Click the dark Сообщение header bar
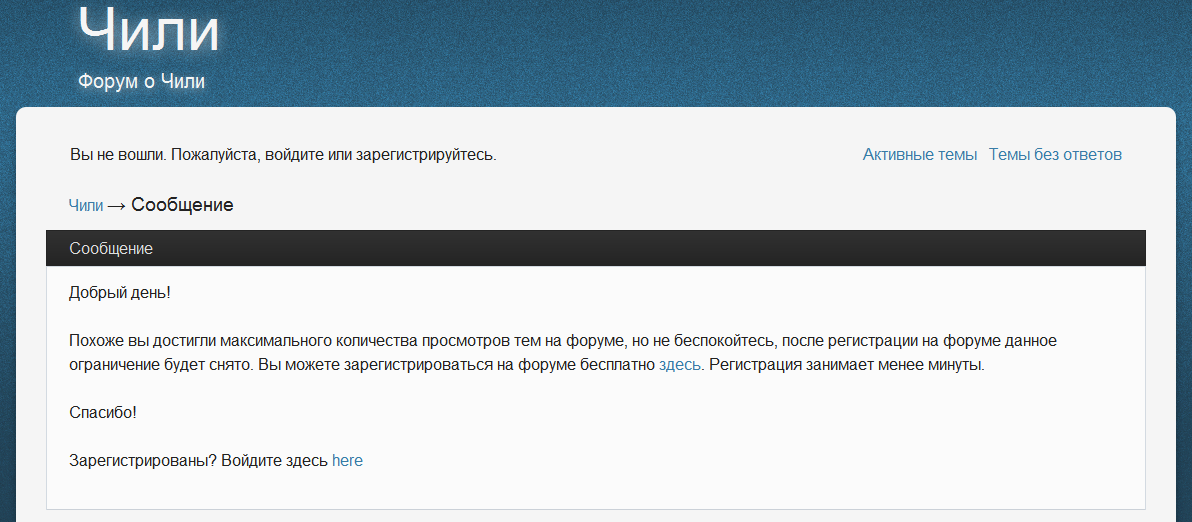This screenshot has width=1192, height=522. click(595, 248)
